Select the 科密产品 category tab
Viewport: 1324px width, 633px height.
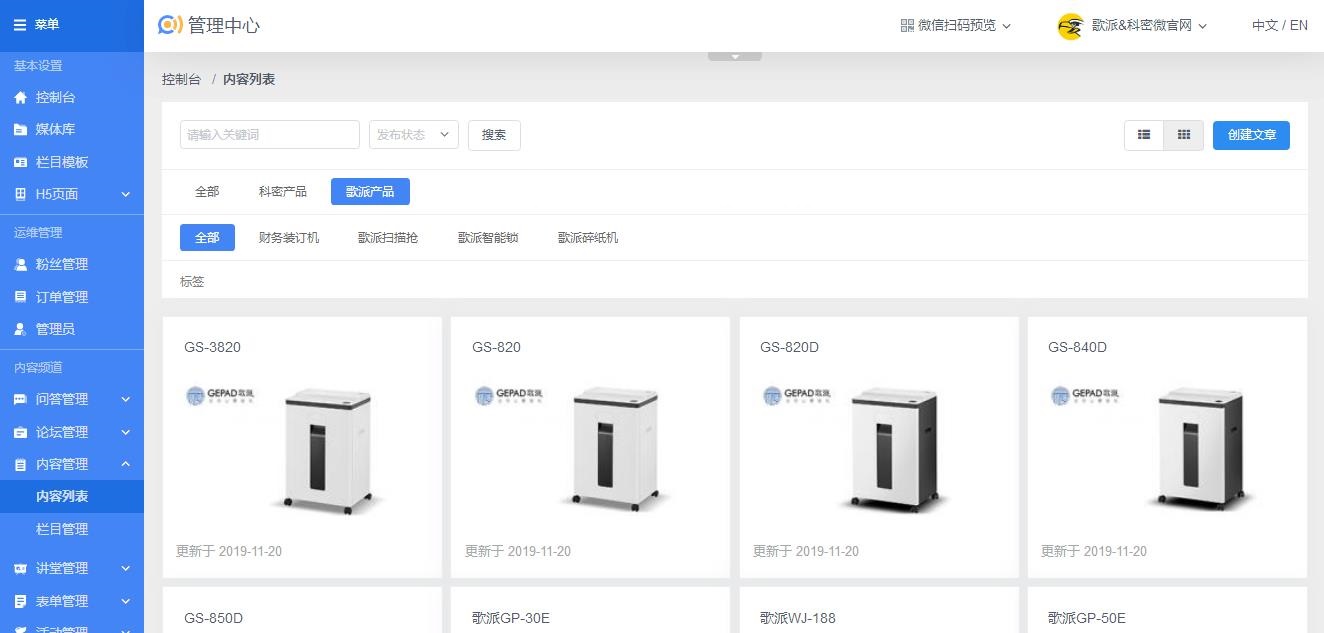[283, 191]
